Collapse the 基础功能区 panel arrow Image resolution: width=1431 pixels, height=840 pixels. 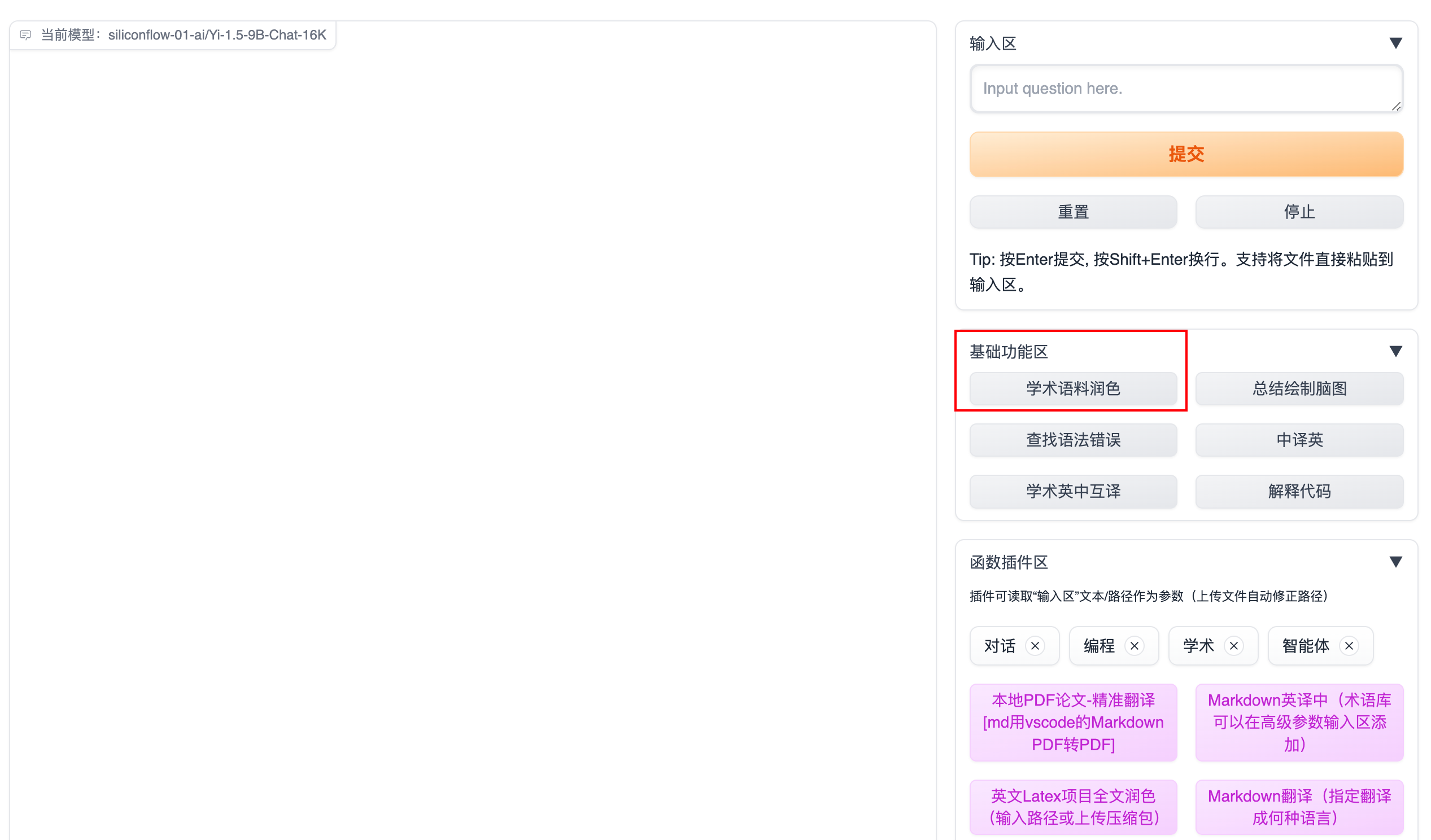[x=1395, y=351]
